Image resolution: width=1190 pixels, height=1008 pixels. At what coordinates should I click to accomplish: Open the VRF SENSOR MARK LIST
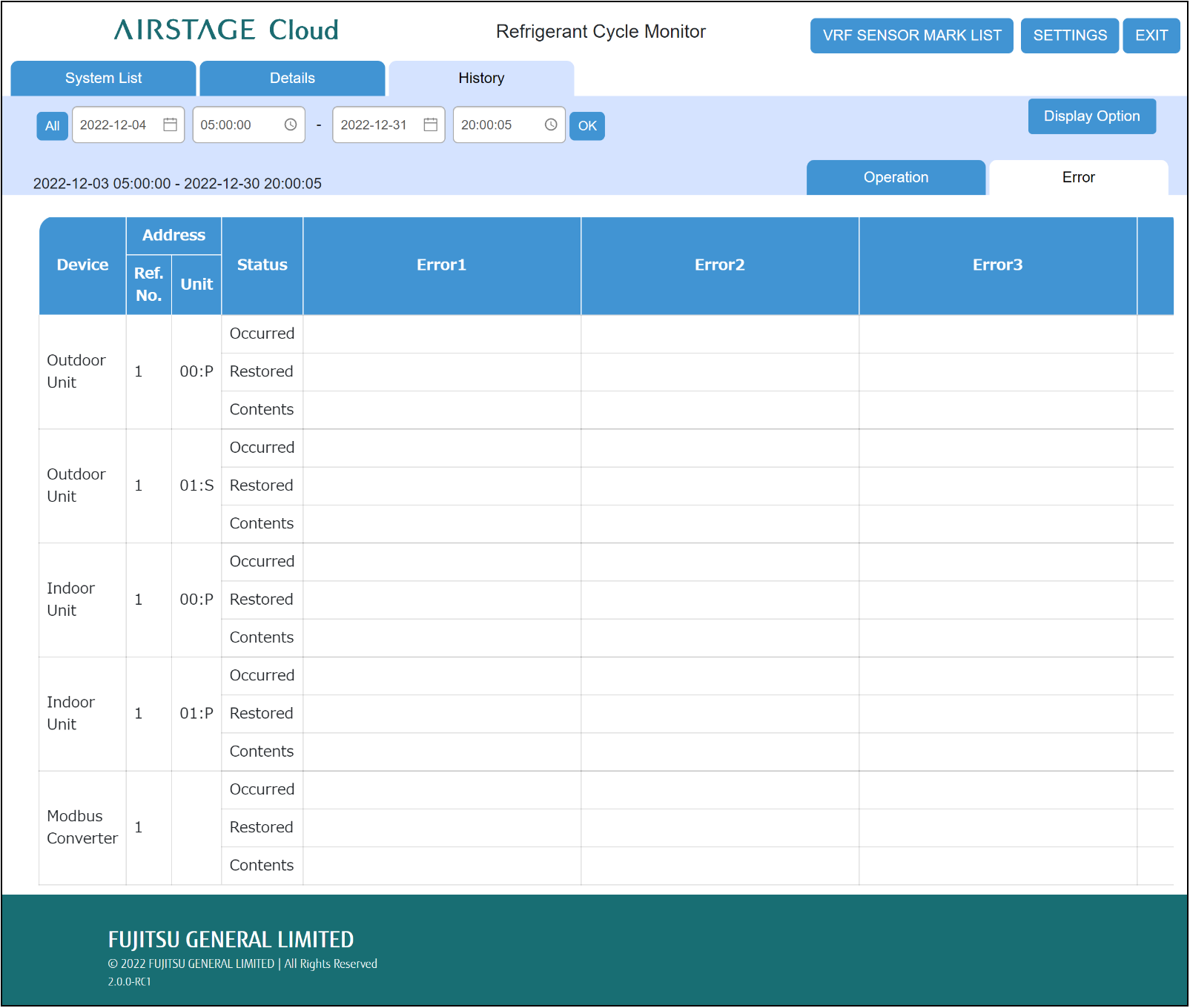click(911, 36)
